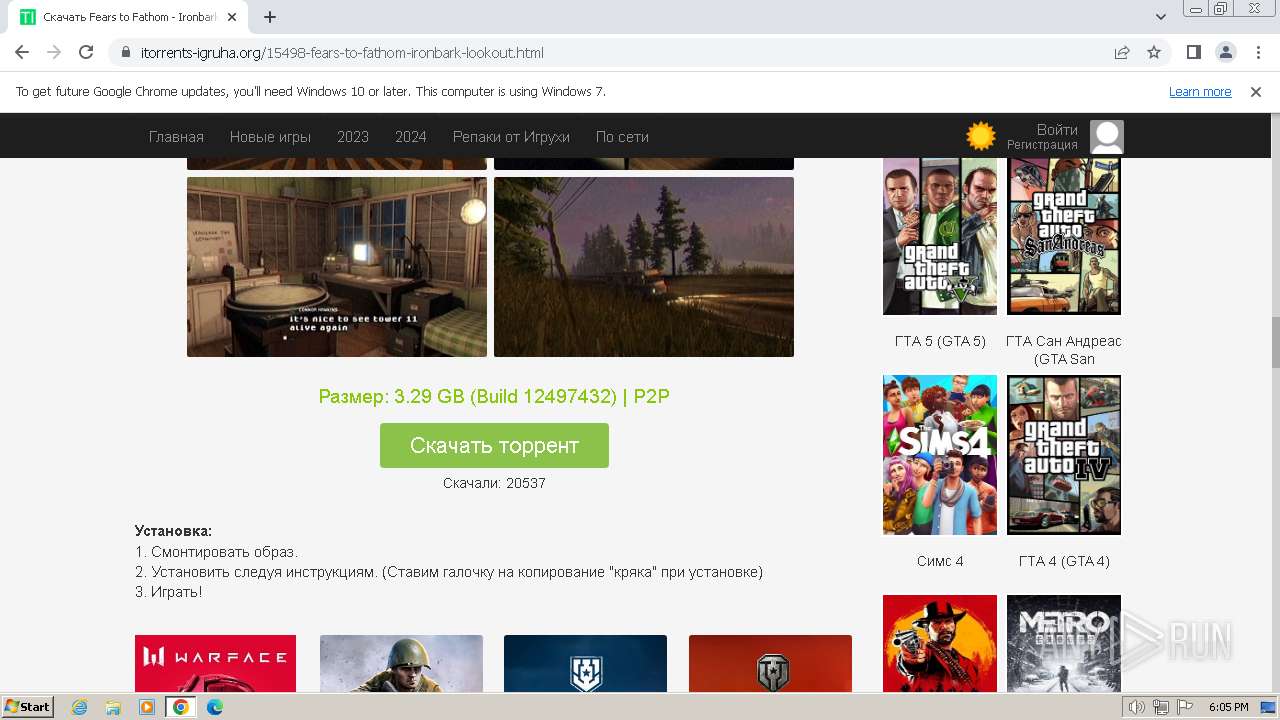Click the Скачать торрент button

tap(494, 445)
